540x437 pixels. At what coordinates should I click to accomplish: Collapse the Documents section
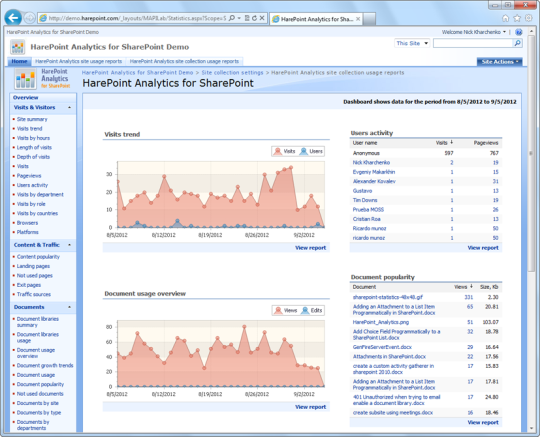(x=70, y=307)
